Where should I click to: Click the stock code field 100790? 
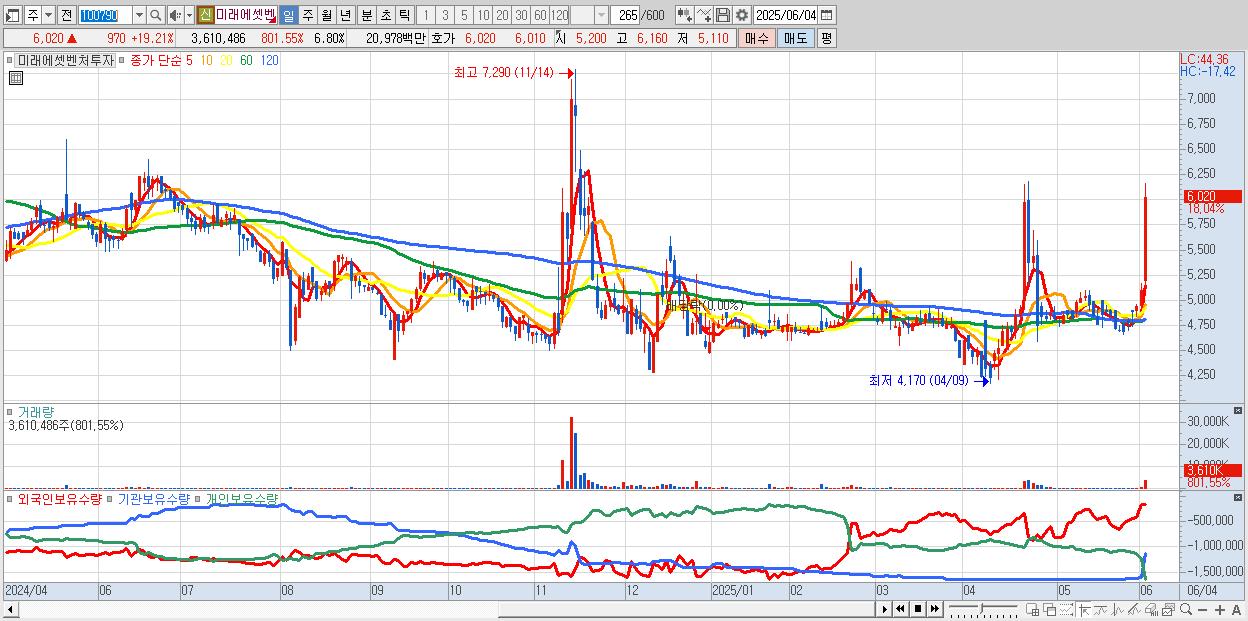tap(105, 15)
